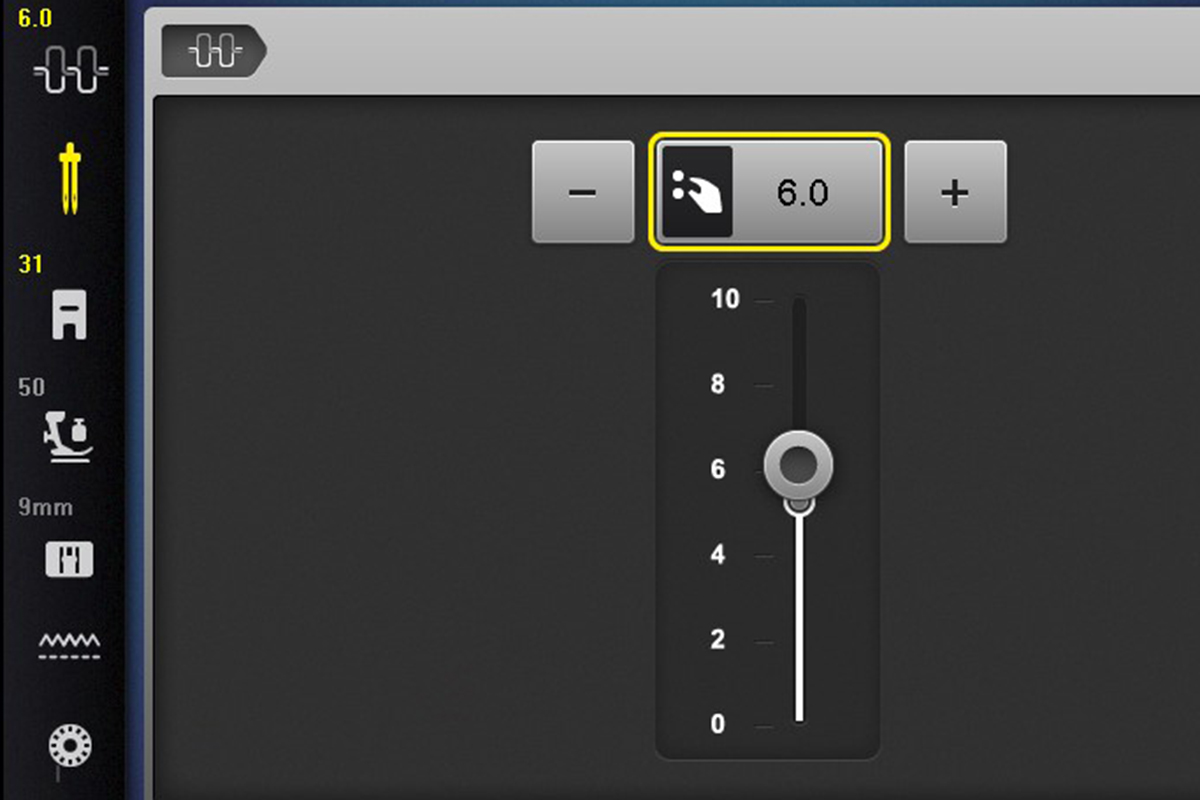Viewport: 1200px width, 800px height.
Task: Click the yellow 6.0 sidebar readout
Action: coord(35,18)
